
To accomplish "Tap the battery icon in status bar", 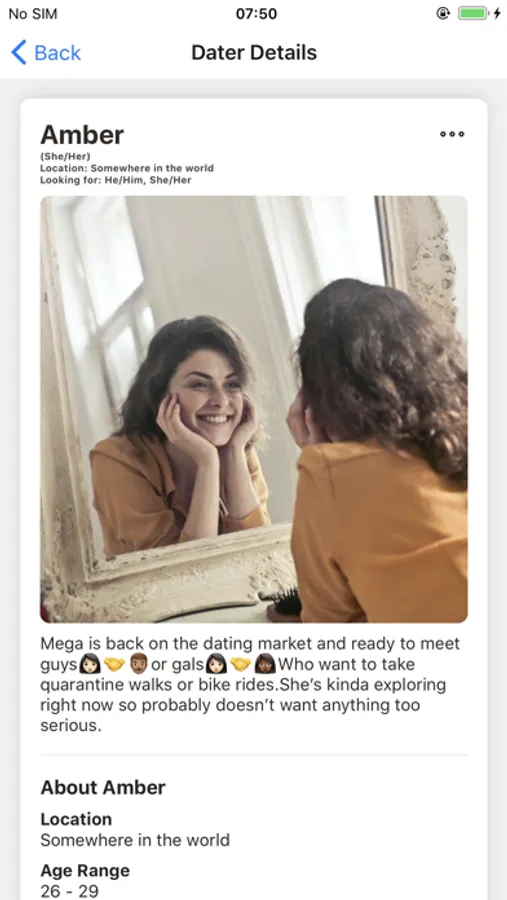I will click(x=473, y=13).
